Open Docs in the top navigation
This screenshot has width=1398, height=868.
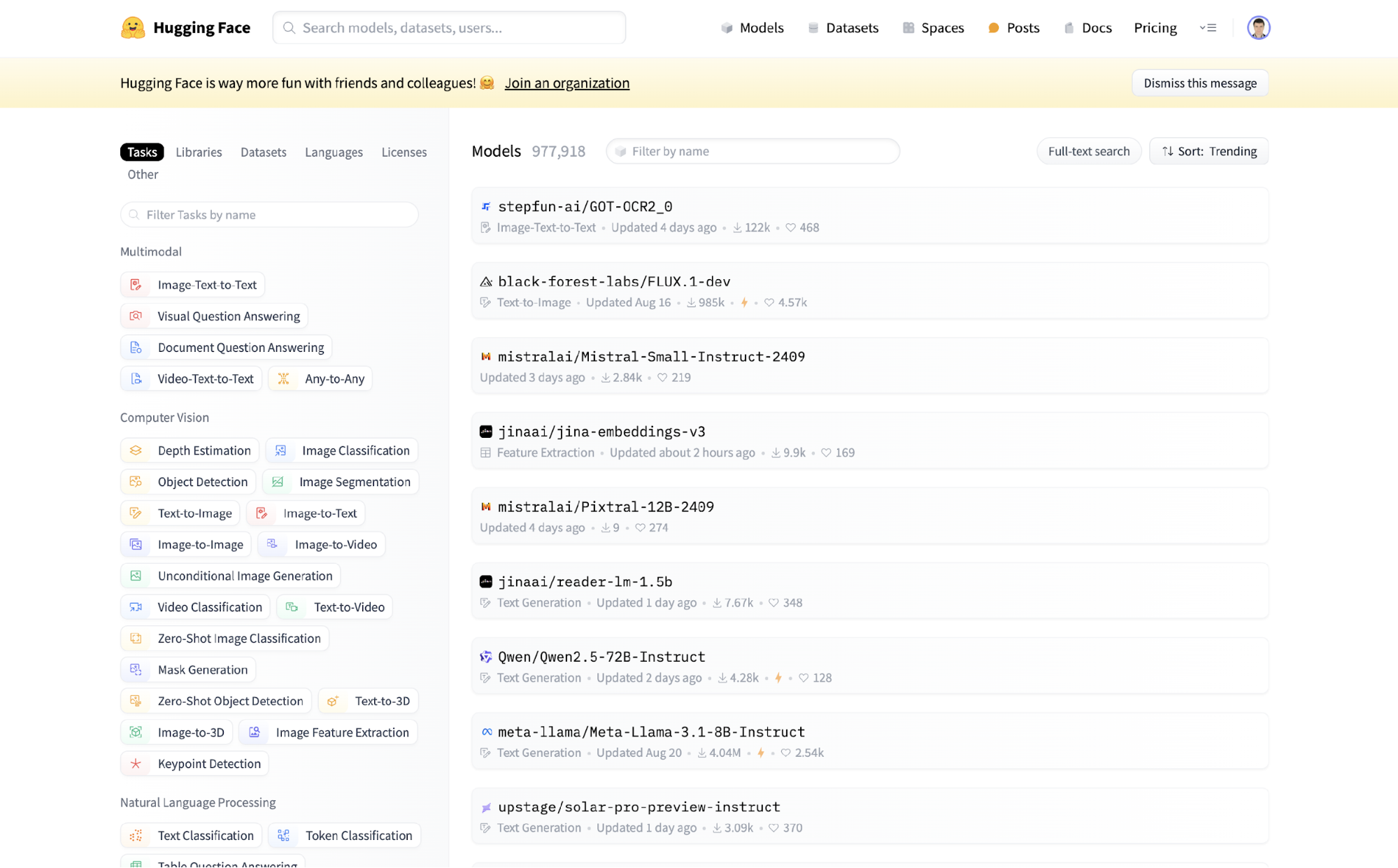[x=1087, y=28]
